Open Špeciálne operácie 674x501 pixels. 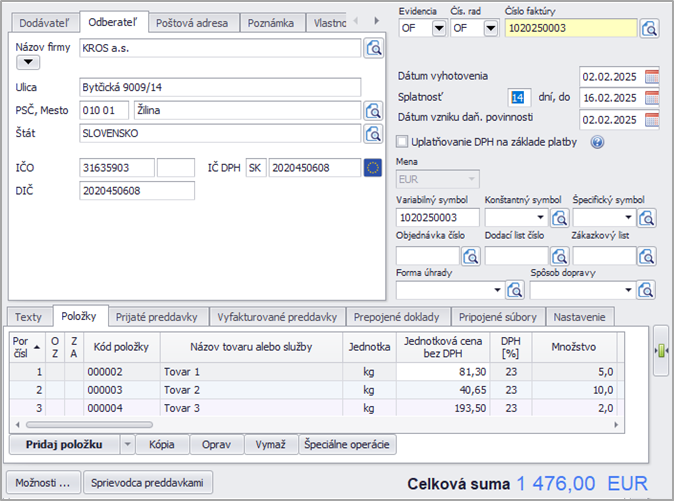point(347,444)
